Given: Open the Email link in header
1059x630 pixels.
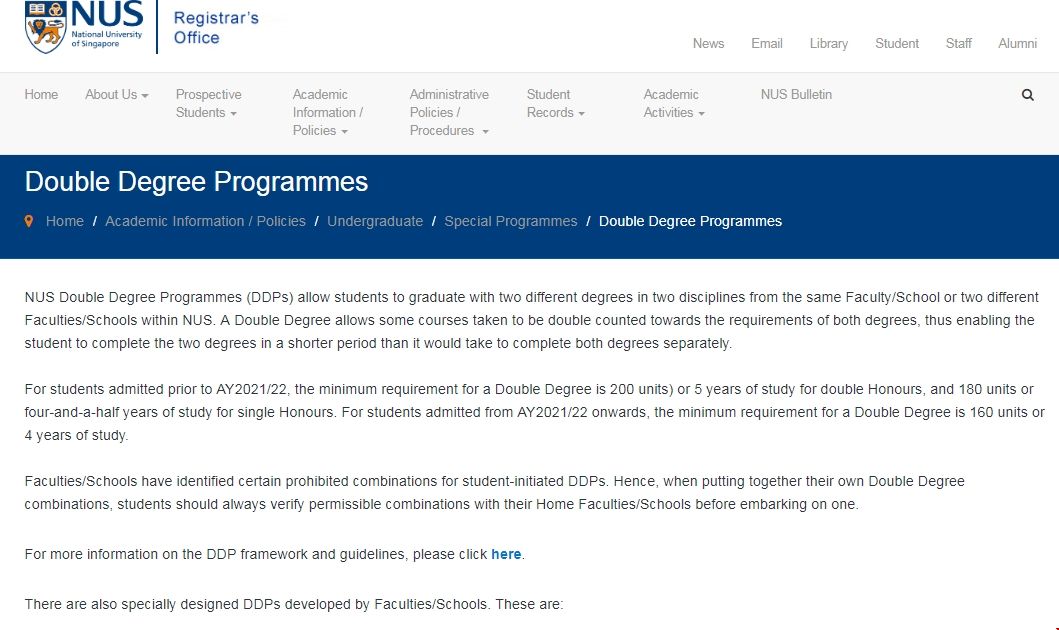Looking at the screenshot, I should tap(767, 43).
